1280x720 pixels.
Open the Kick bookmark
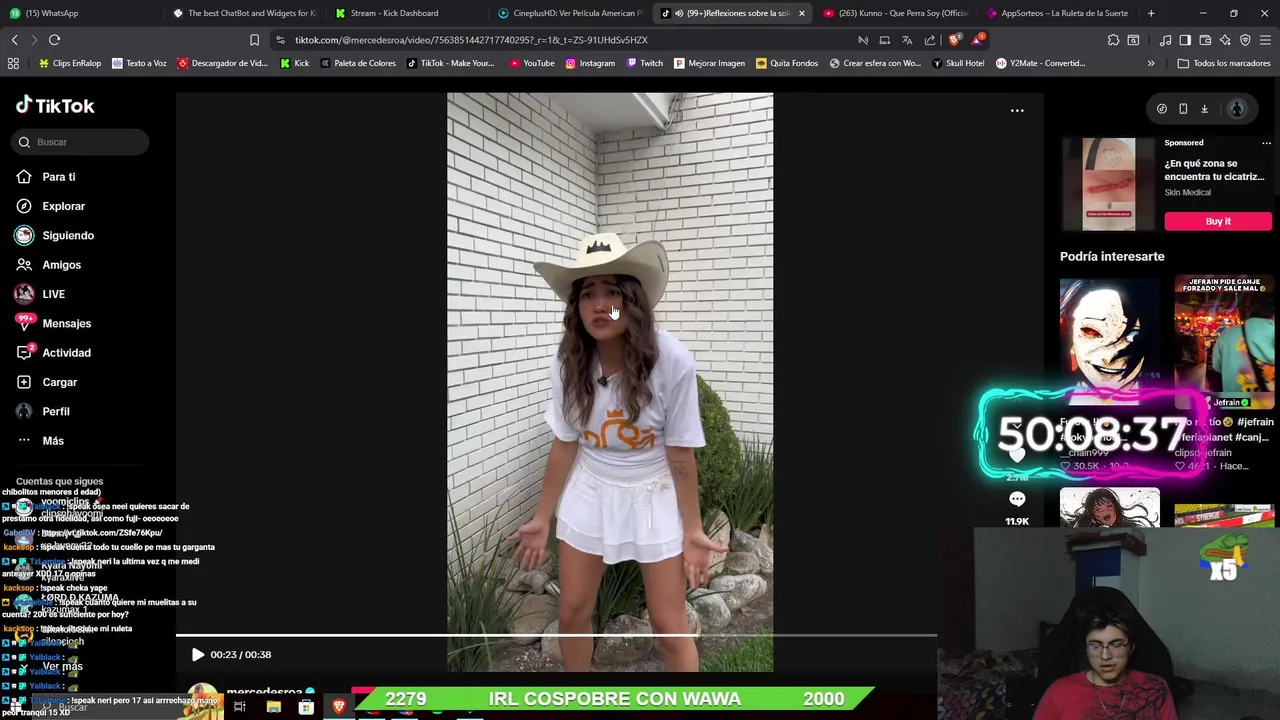(x=295, y=63)
